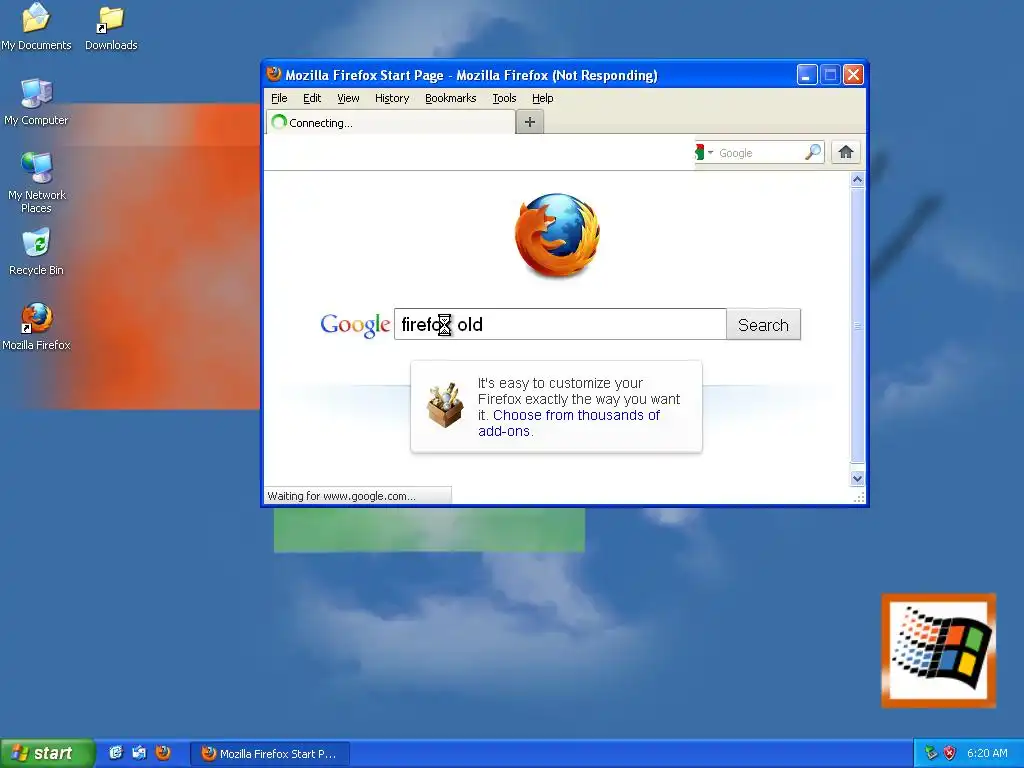
Task: Click the Windows logo picture on desktop
Action: pos(938,650)
